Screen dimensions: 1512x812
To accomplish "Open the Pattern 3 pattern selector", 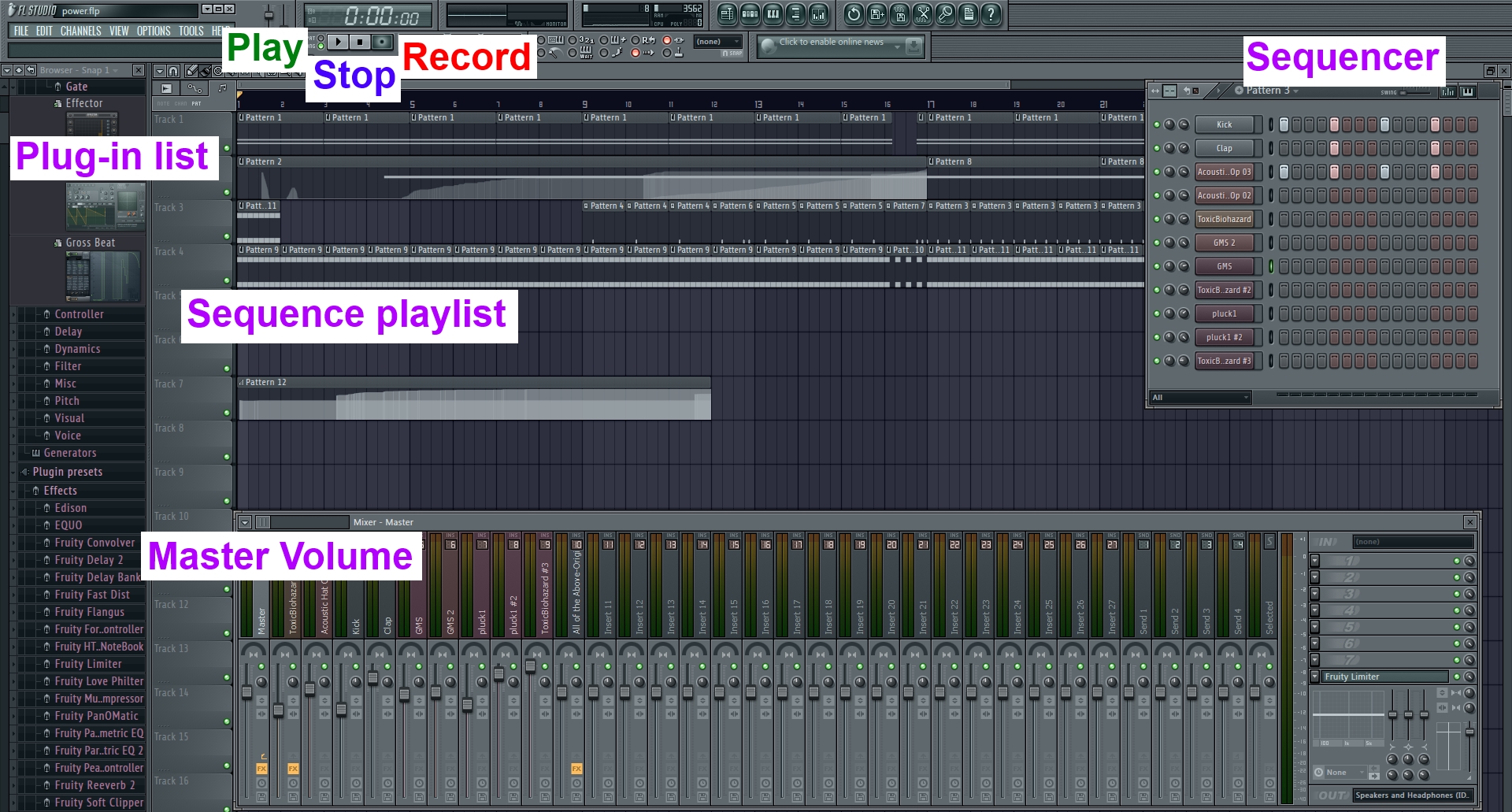I will coord(1269,91).
